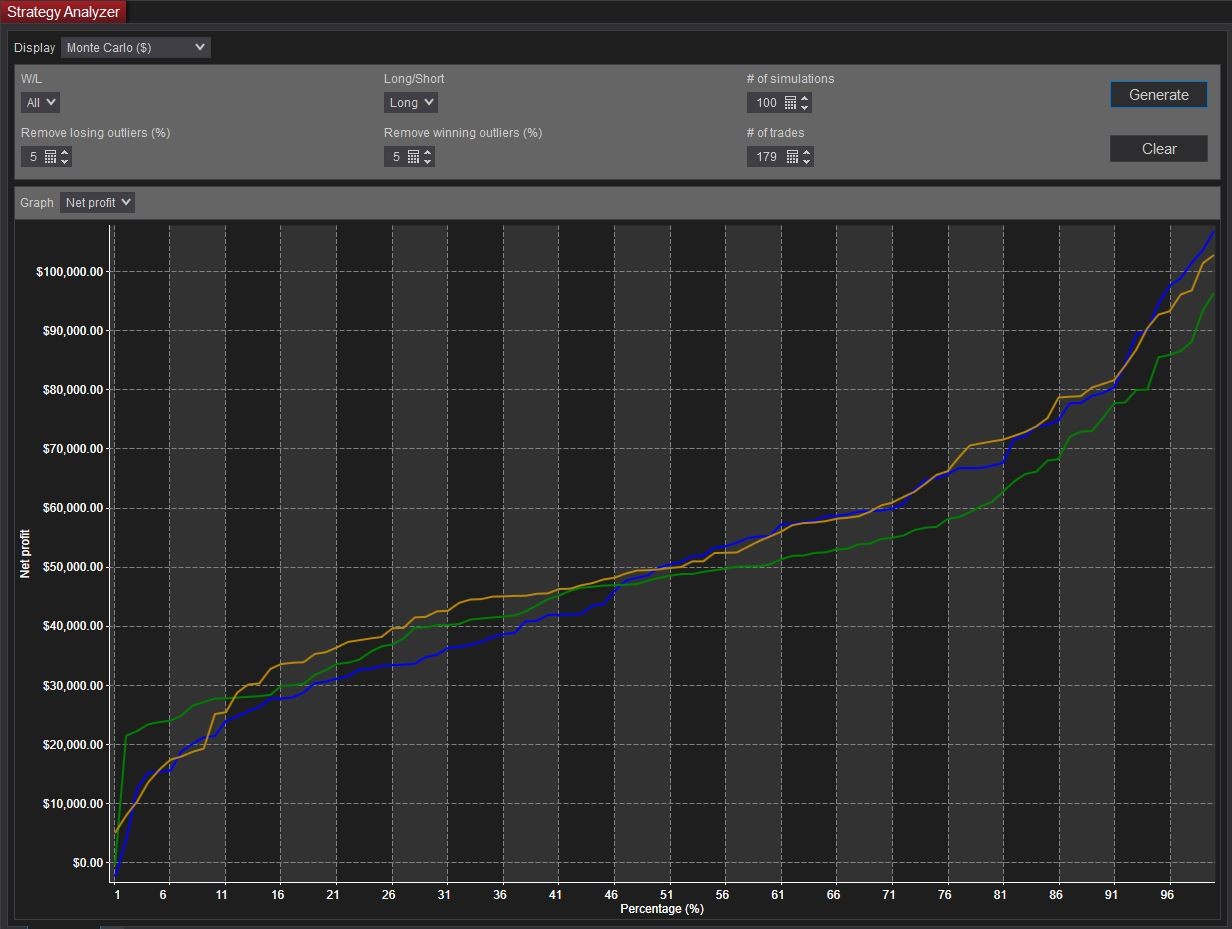Click the x-axis tick label 36

499,895
